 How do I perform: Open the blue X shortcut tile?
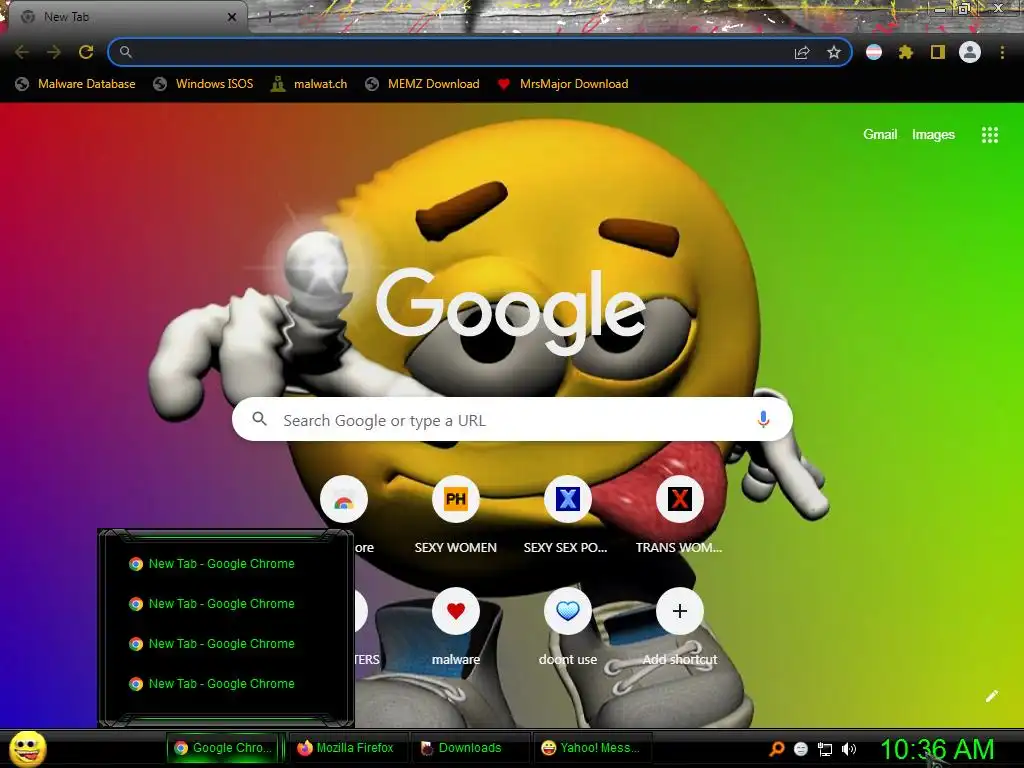568,500
